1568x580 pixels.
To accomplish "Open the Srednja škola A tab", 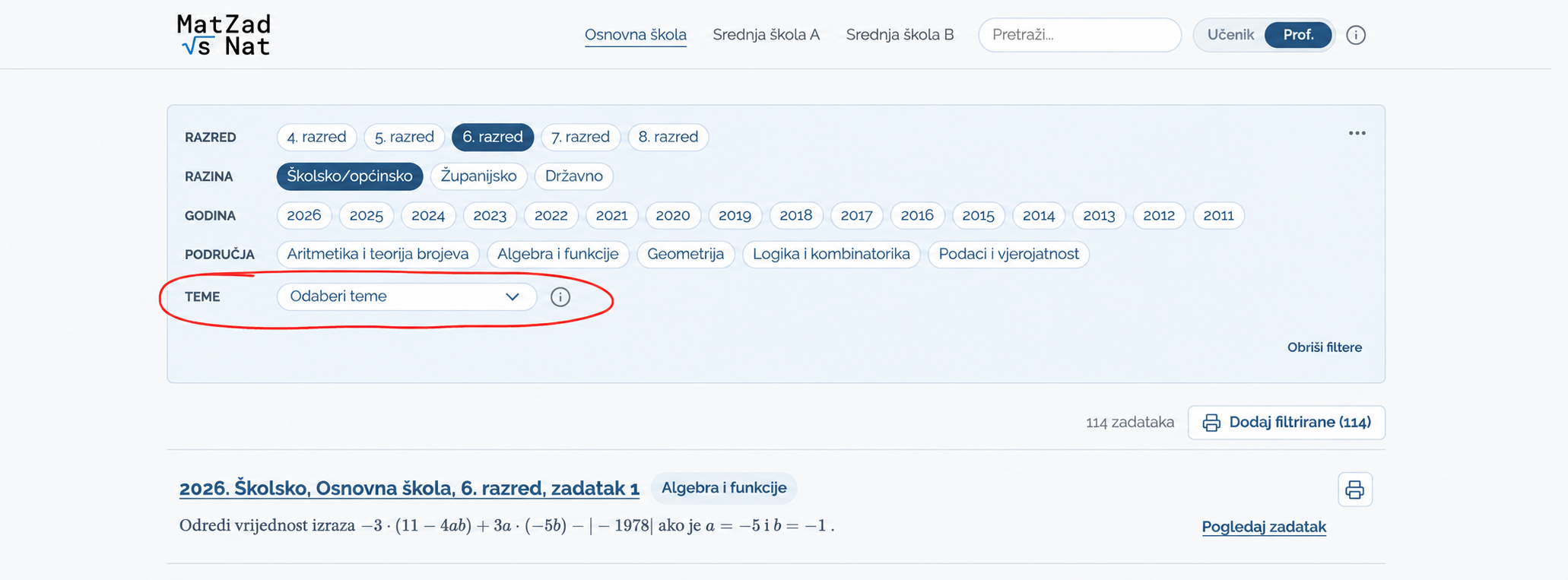I will point(767,35).
